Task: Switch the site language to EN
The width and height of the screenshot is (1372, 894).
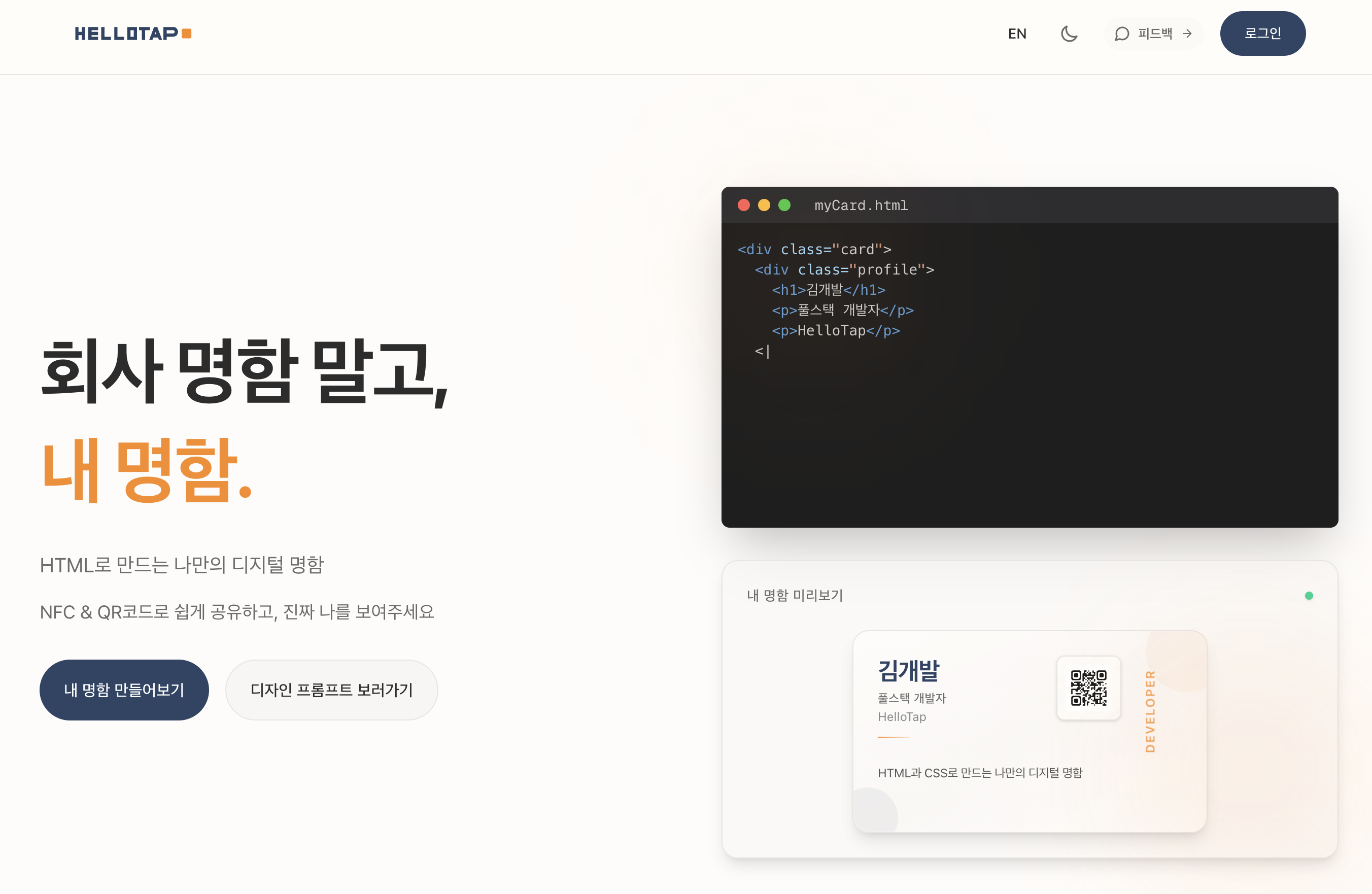Action: tap(1017, 33)
